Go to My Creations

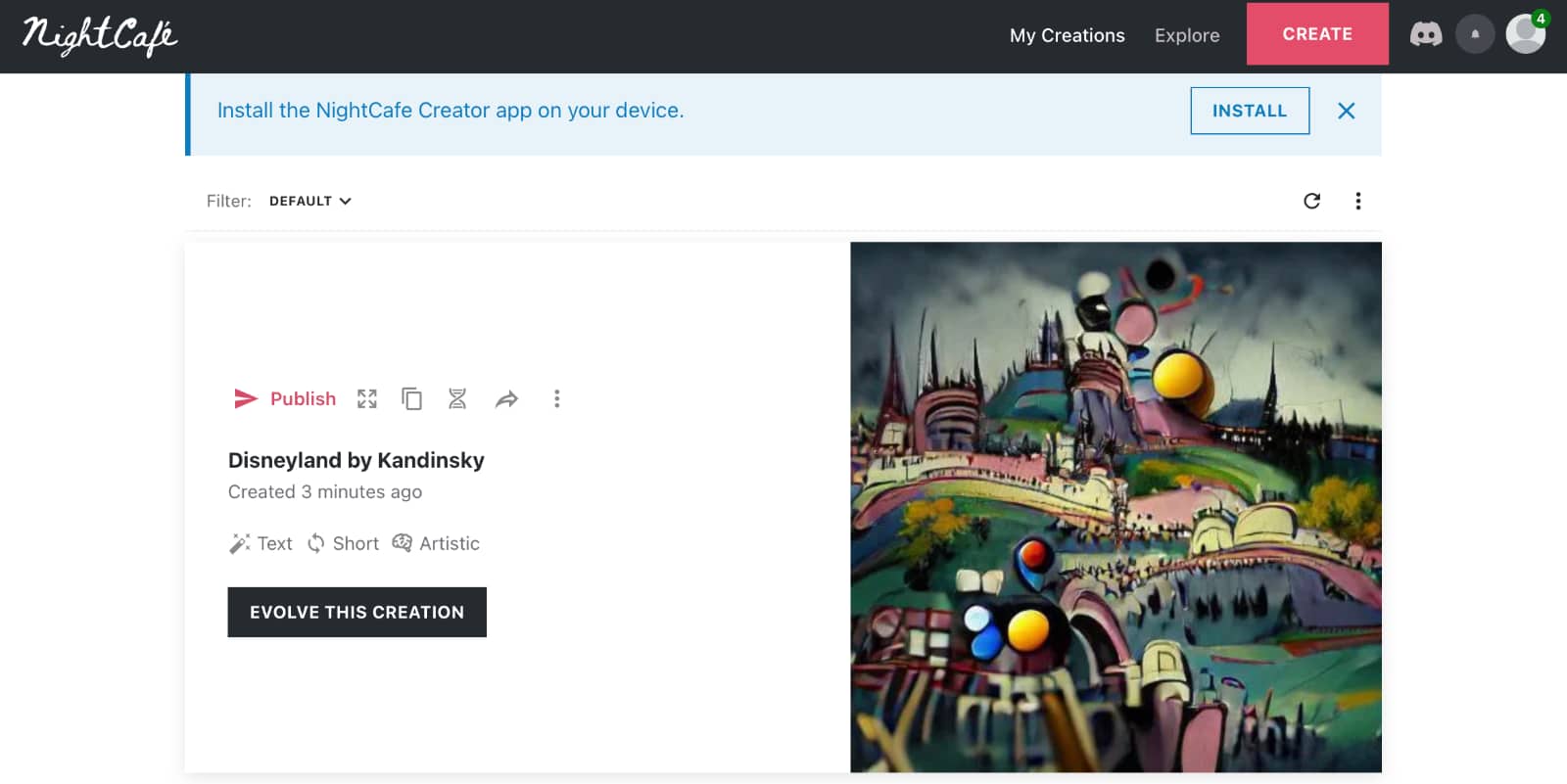pos(1067,35)
